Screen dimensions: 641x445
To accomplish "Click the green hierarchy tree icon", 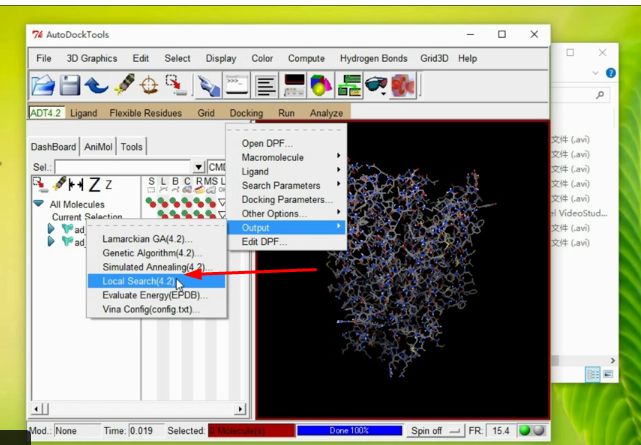I will tap(349, 85).
